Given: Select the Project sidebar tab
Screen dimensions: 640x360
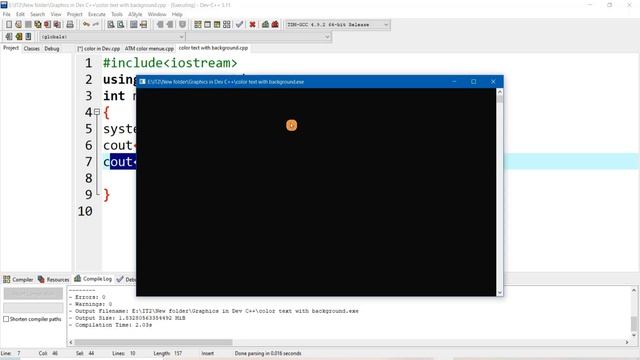Looking at the screenshot, I should tap(11, 48).
